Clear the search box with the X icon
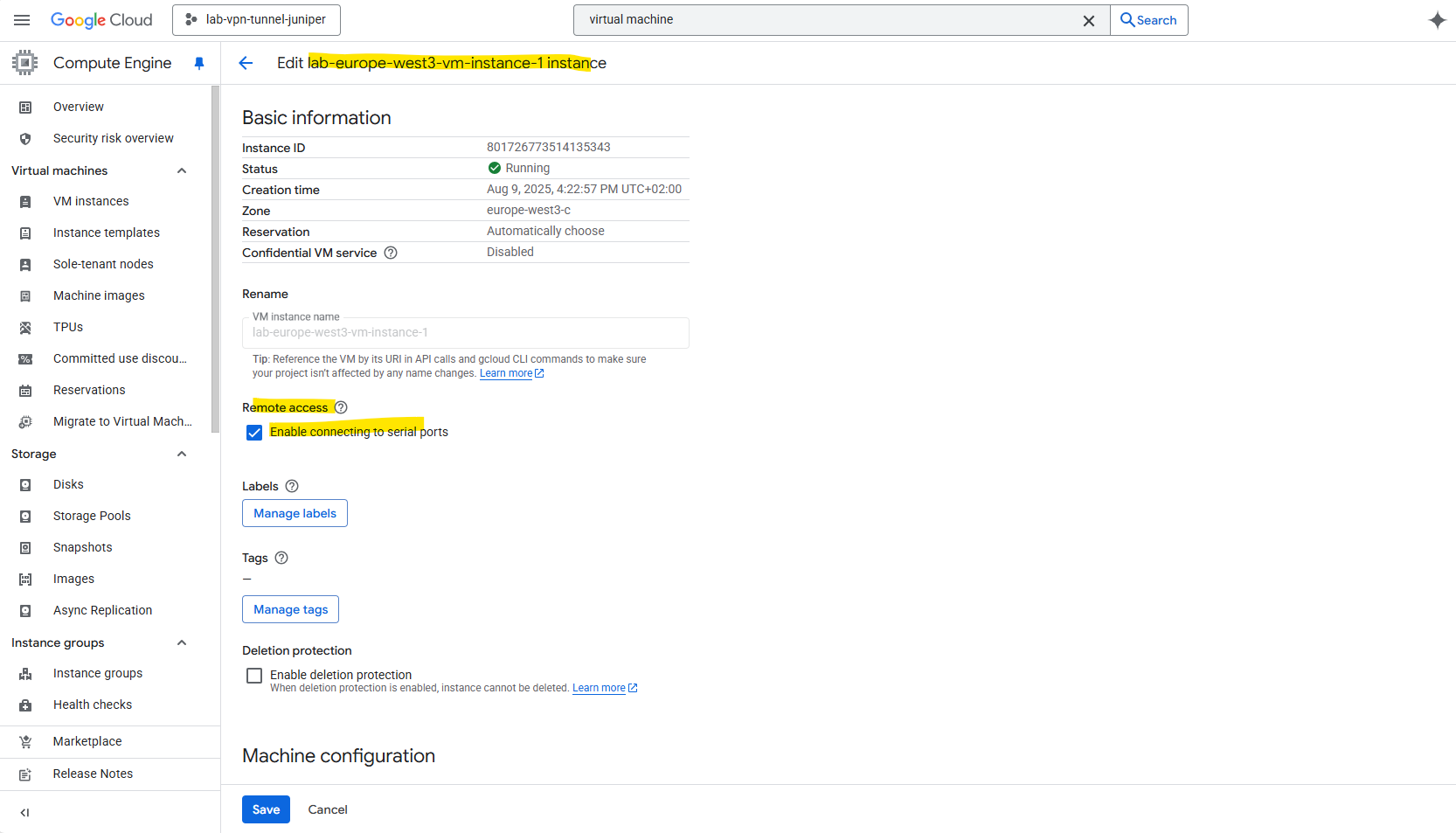The width and height of the screenshot is (1456, 833). point(1089,21)
